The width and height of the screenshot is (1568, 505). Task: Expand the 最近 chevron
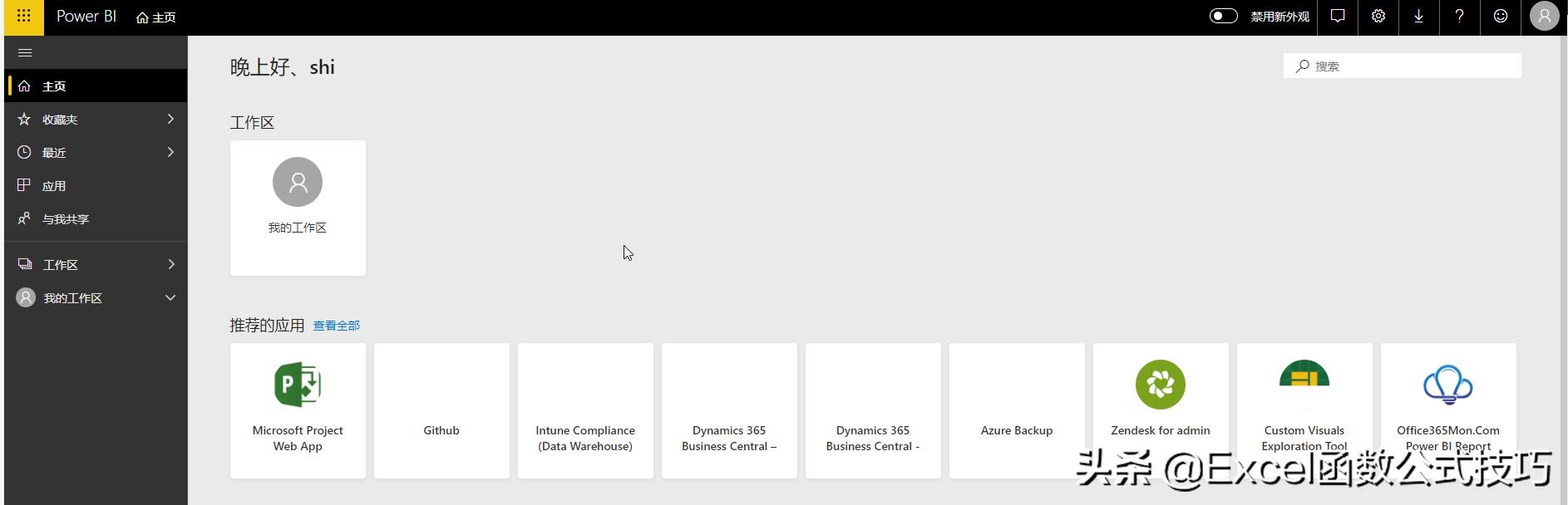click(x=170, y=152)
